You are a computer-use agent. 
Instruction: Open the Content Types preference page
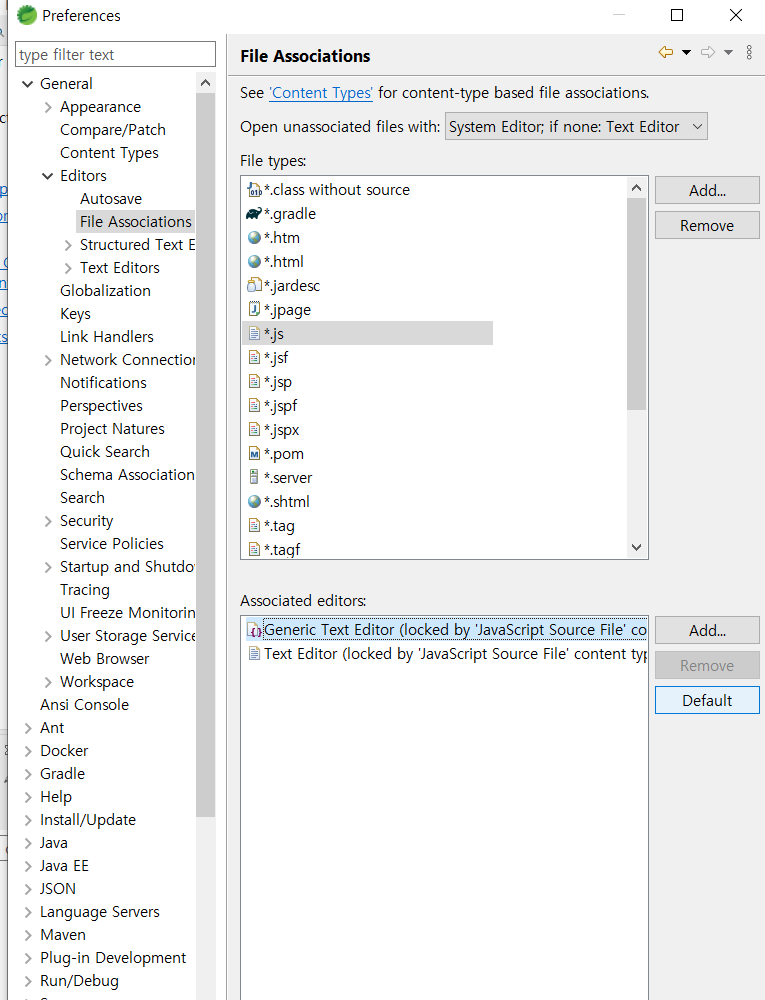109,153
